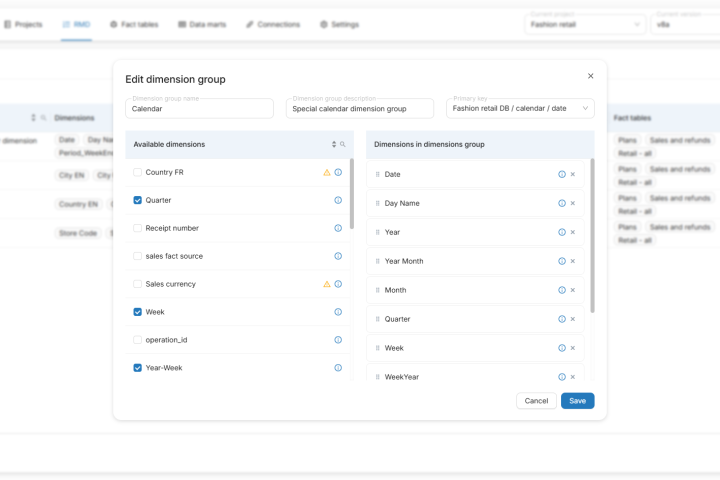Show info for Receipt number
This screenshot has width=720, height=480.
(338, 228)
